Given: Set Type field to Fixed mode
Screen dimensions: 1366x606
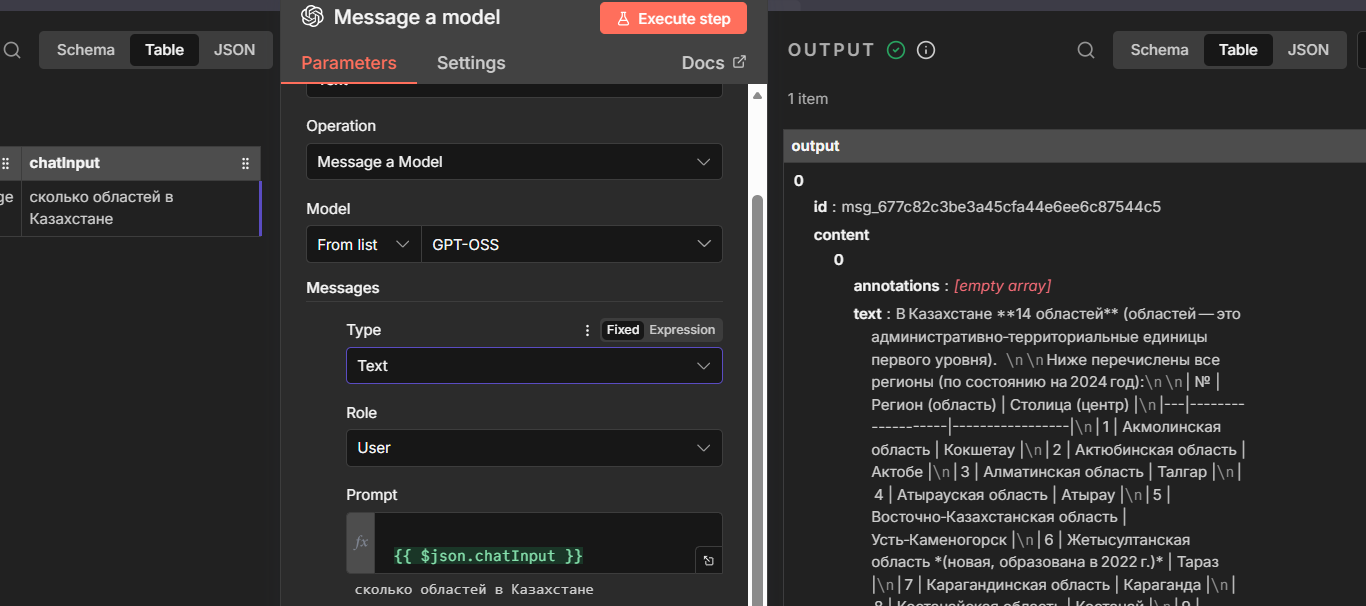Looking at the screenshot, I should coord(622,330).
